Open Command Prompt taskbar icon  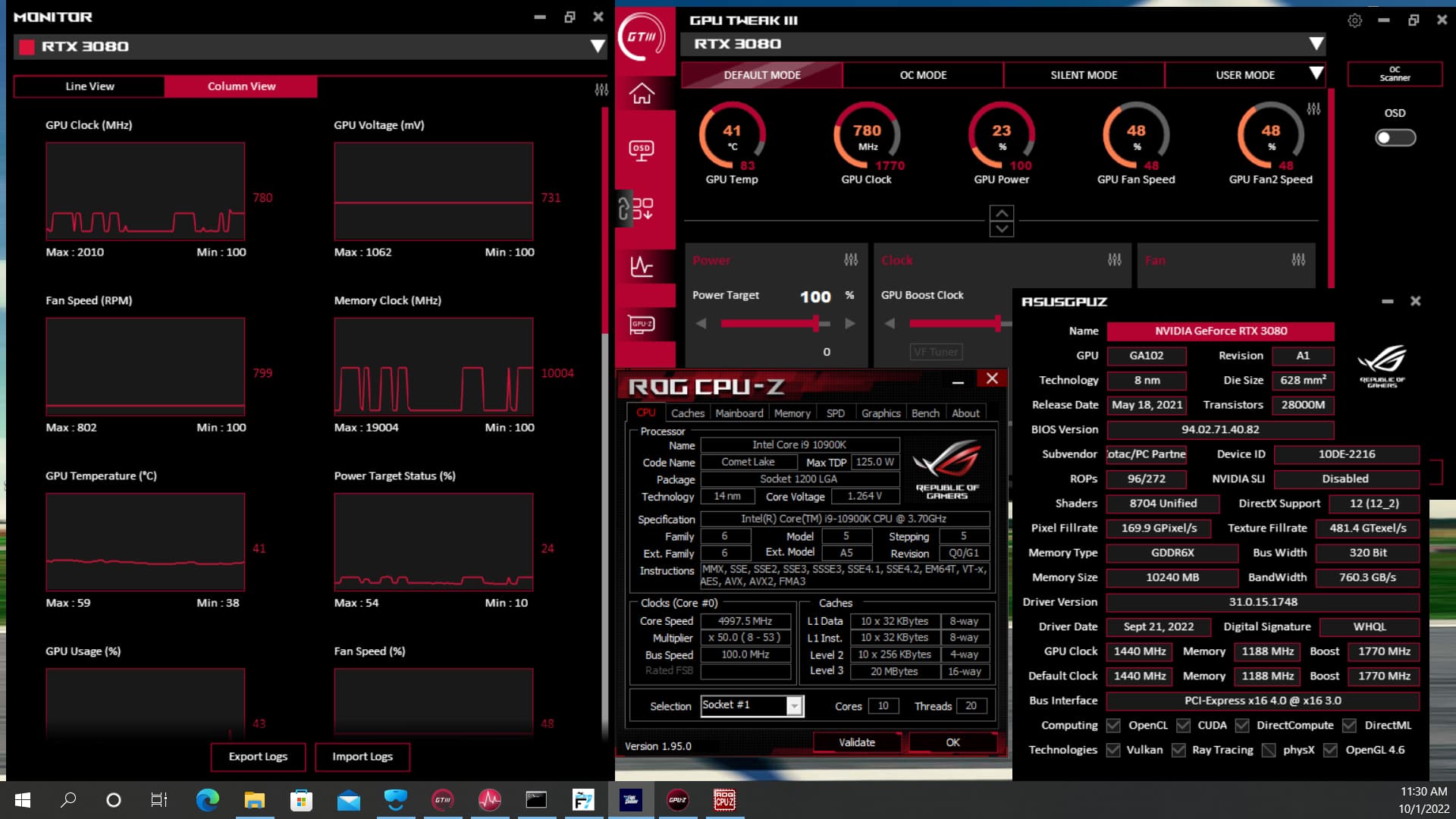click(536, 800)
